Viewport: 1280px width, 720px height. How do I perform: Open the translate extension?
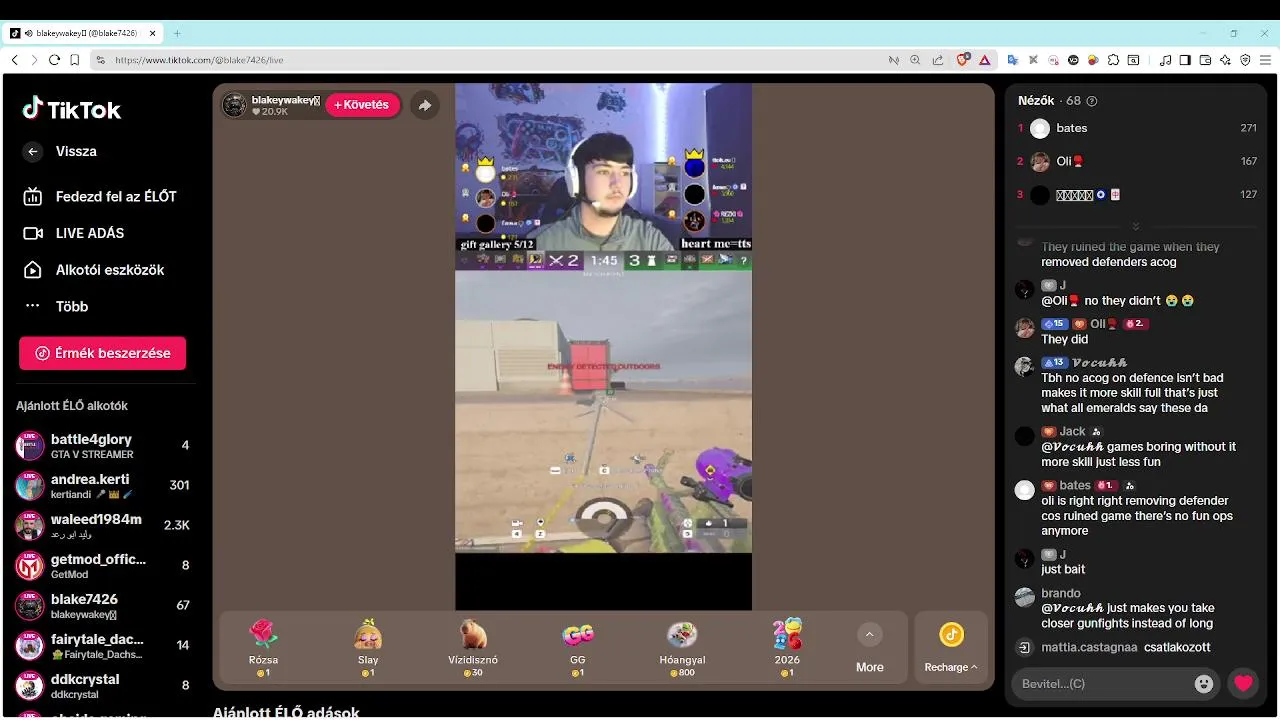[x=1012, y=60]
